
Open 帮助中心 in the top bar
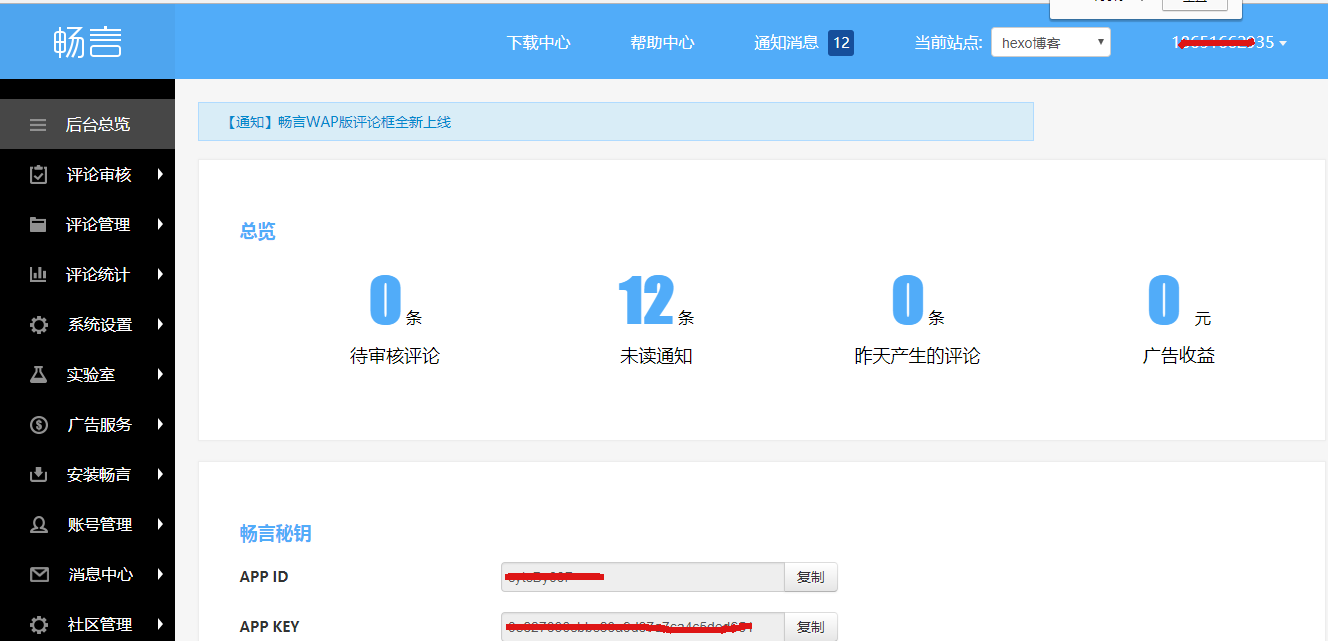(662, 43)
